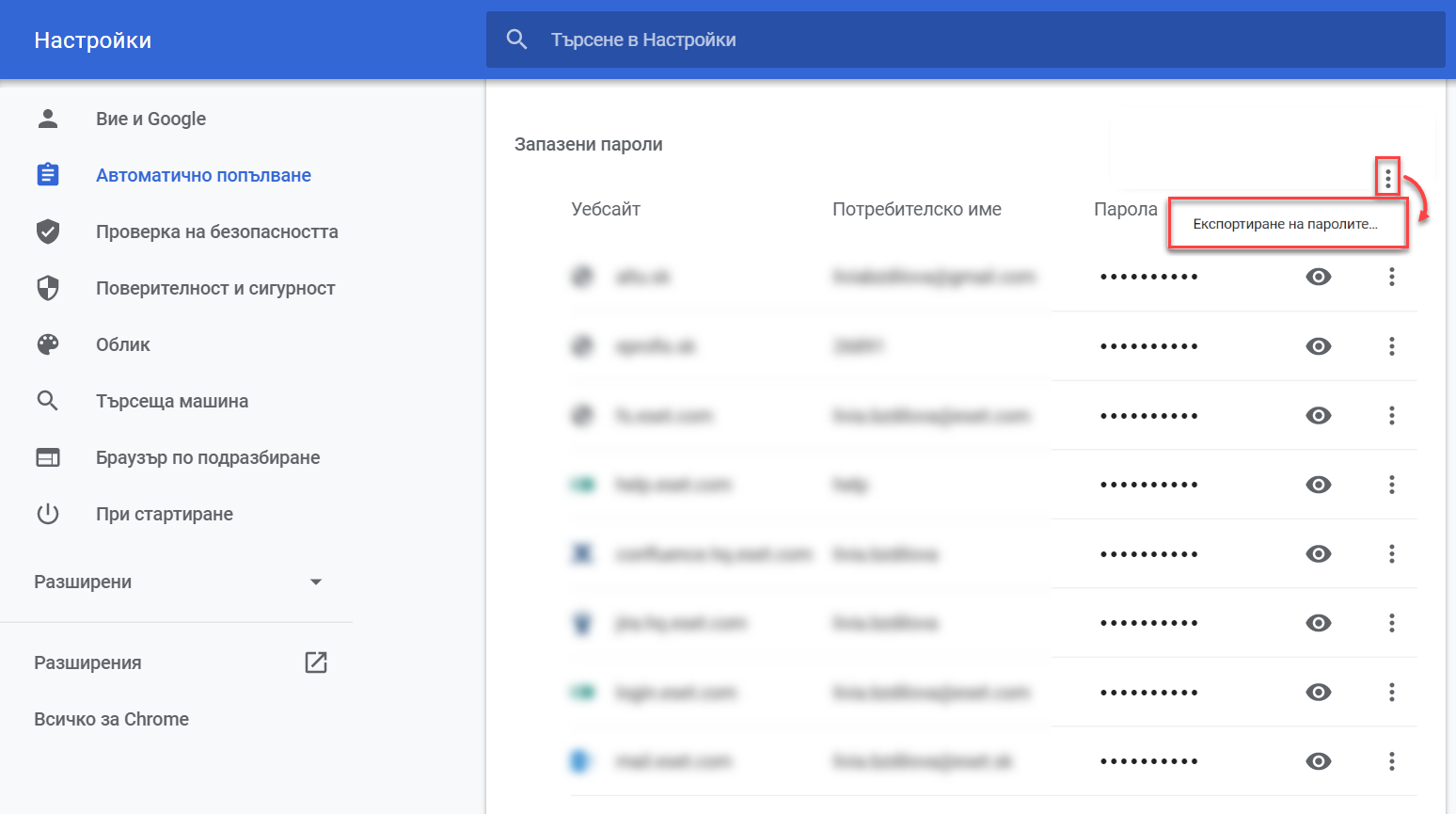Click the shield checkmark icon for Проверка на безопасността

pyautogui.click(x=48, y=231)
